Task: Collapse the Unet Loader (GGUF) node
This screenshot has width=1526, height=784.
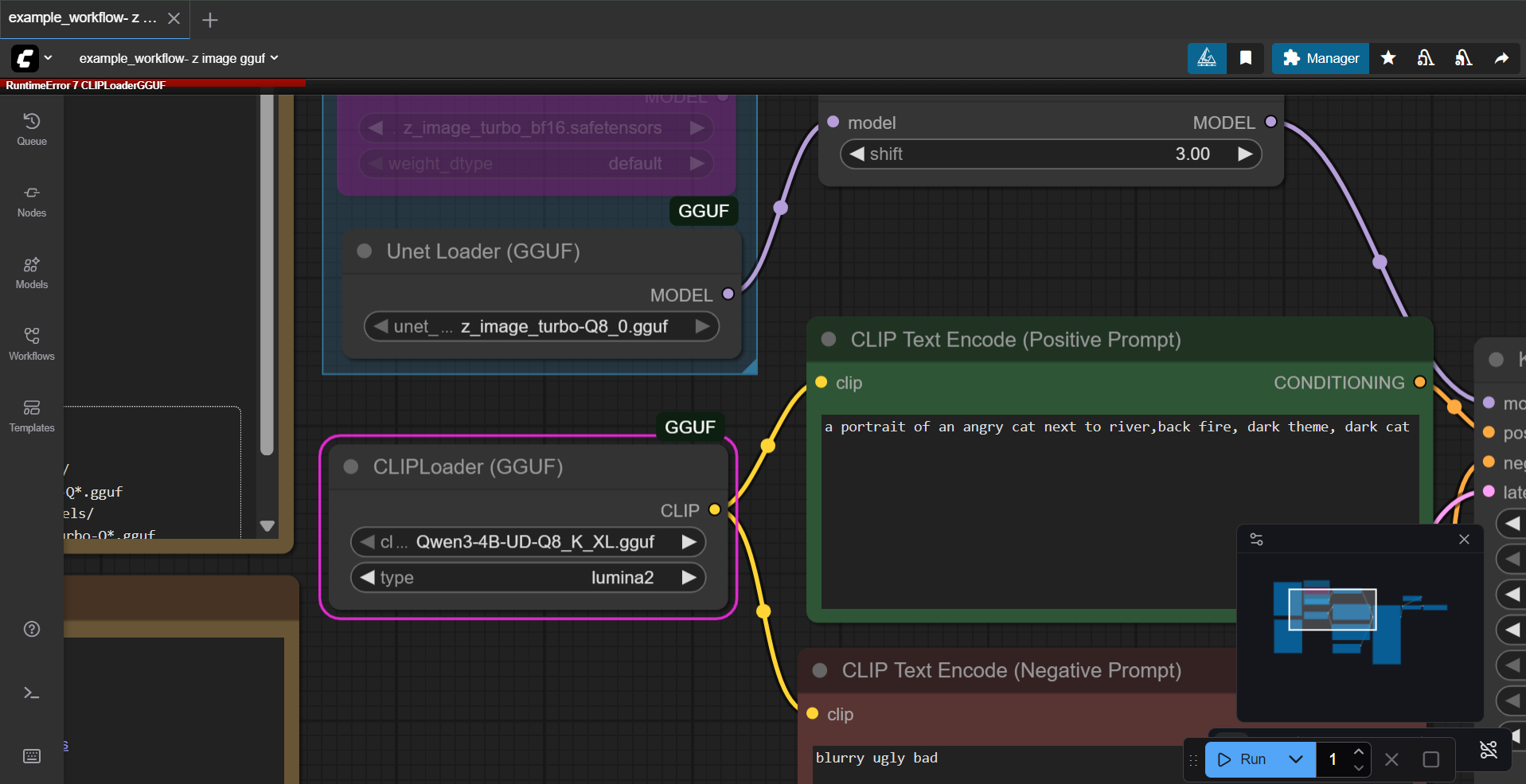Action: 365,252
